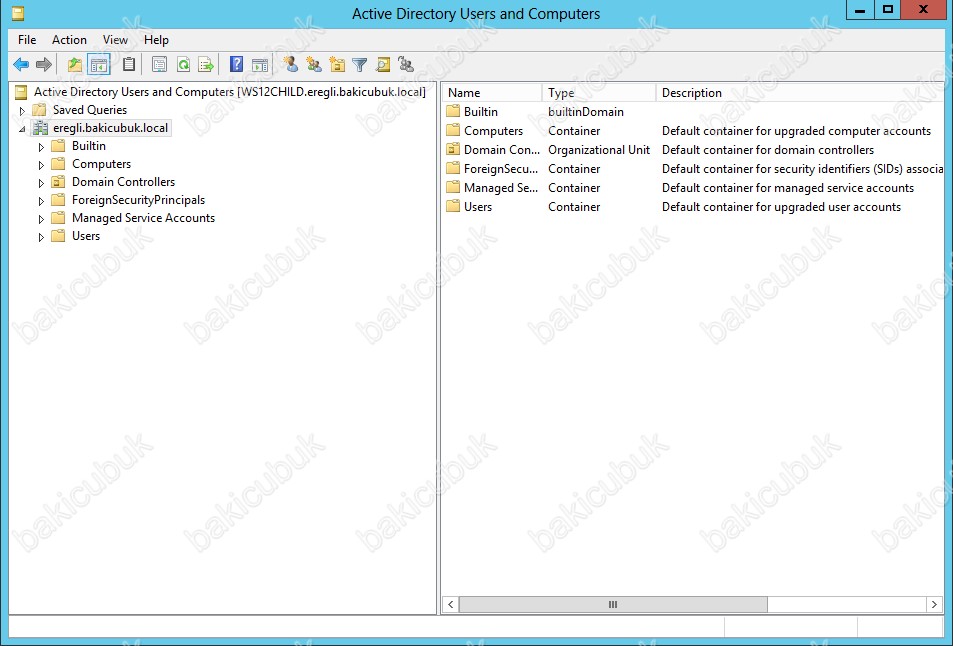Click the horizontal scrollbar thumb
Image resolution: width=953 pixels, height=646 pixels.
pyautogui.click(x=613, y=605)
